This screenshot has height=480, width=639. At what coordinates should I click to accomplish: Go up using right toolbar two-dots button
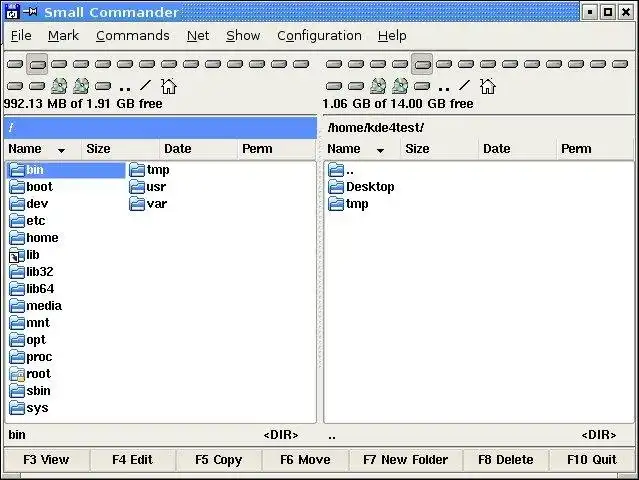coord(444,86)
